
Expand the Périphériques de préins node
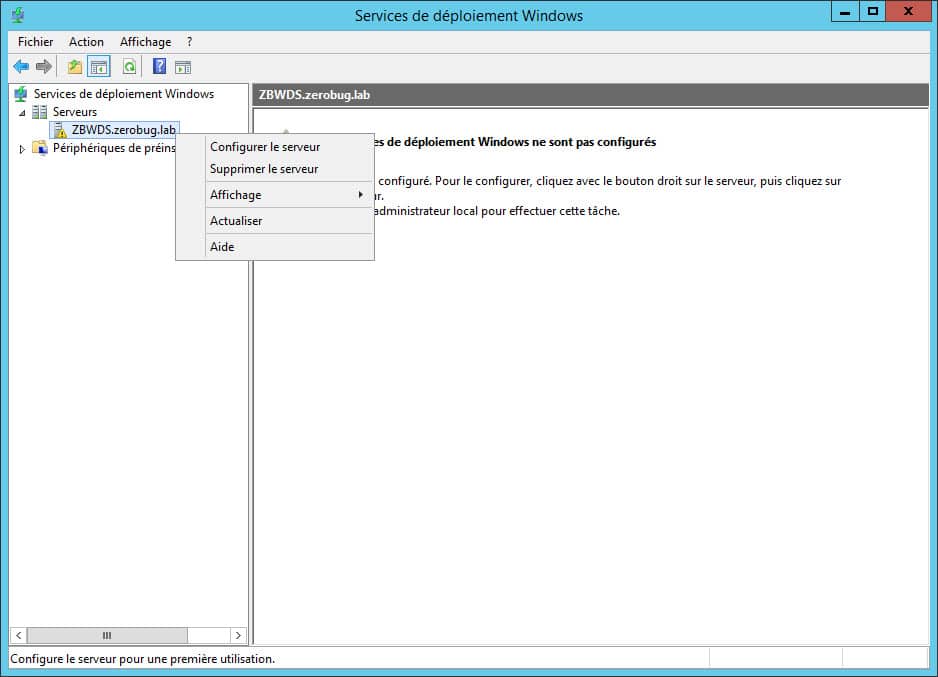[22, 148]
